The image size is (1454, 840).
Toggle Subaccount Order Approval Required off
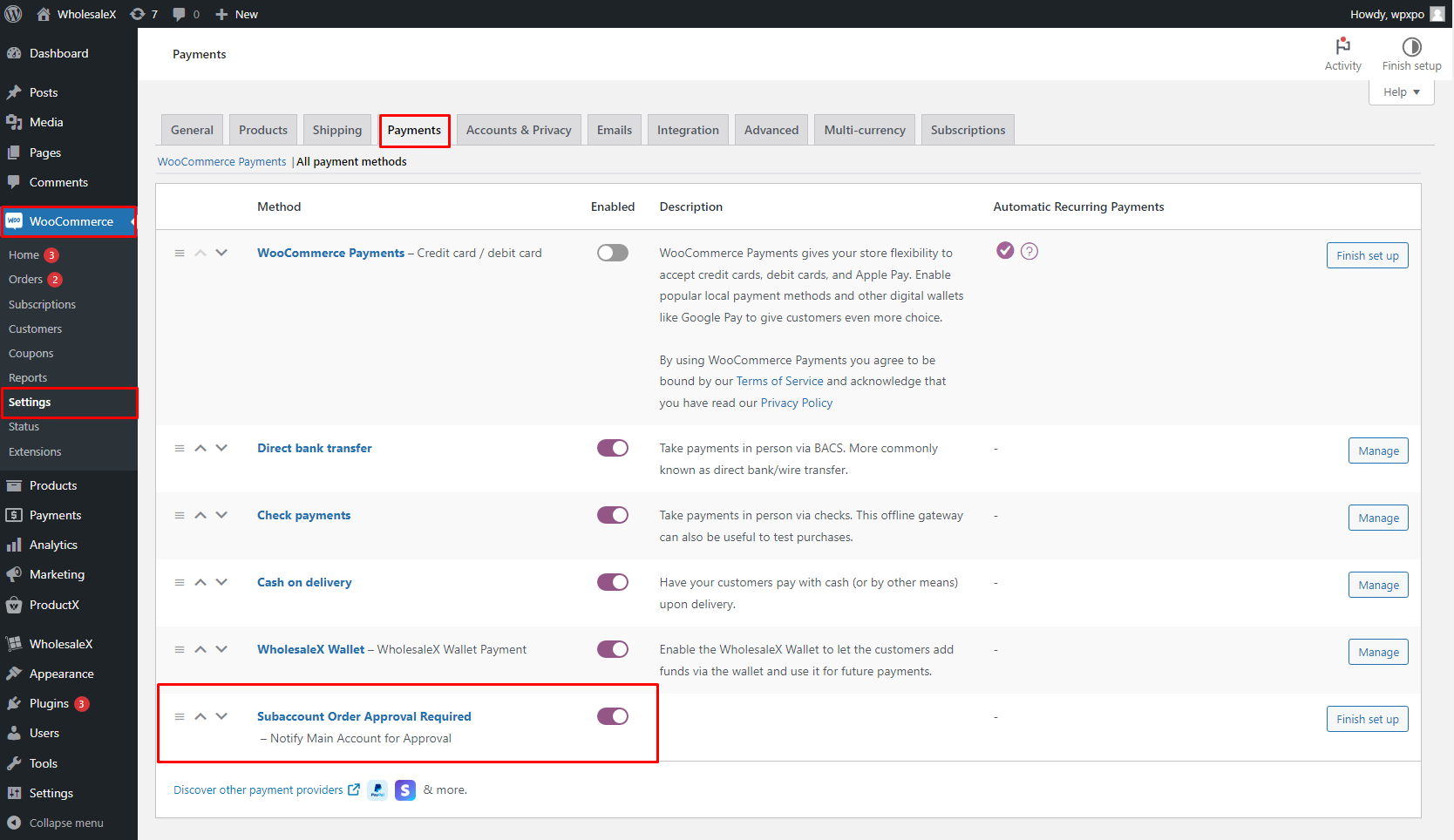pyautogui.click(x=613, y=716)
